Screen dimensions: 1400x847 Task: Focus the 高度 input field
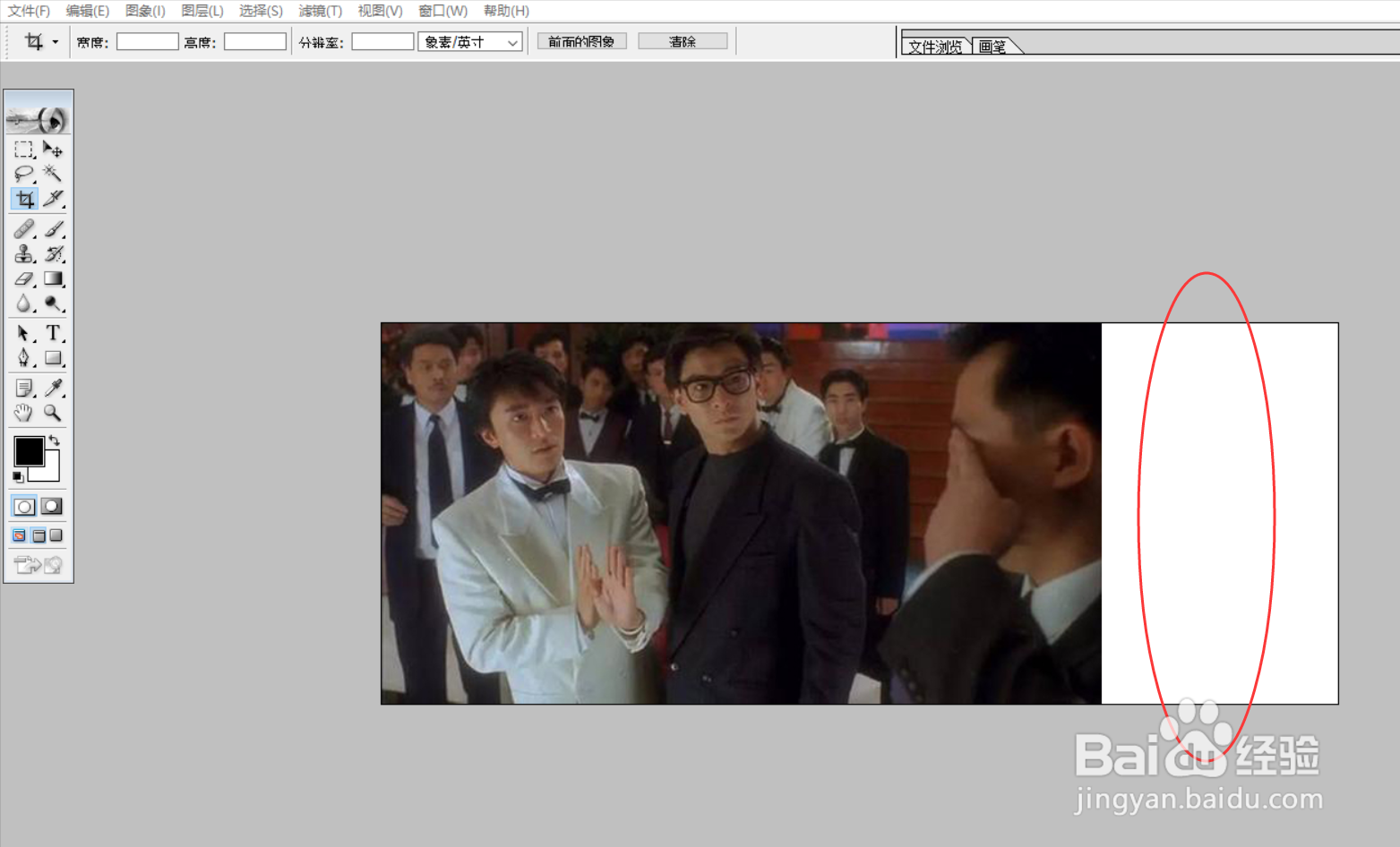pos(255,41)
